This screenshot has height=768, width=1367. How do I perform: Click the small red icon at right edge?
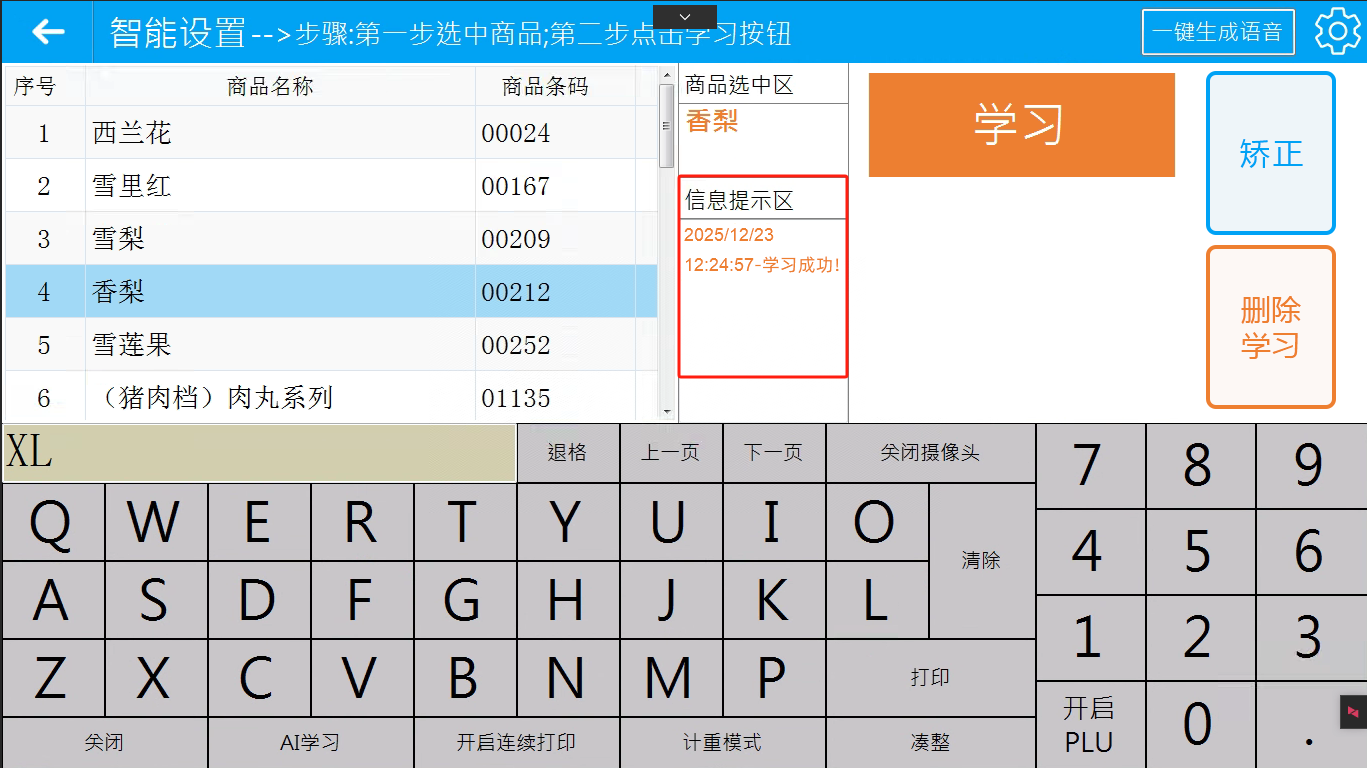pyautogui.click(x=1353, y=712)
